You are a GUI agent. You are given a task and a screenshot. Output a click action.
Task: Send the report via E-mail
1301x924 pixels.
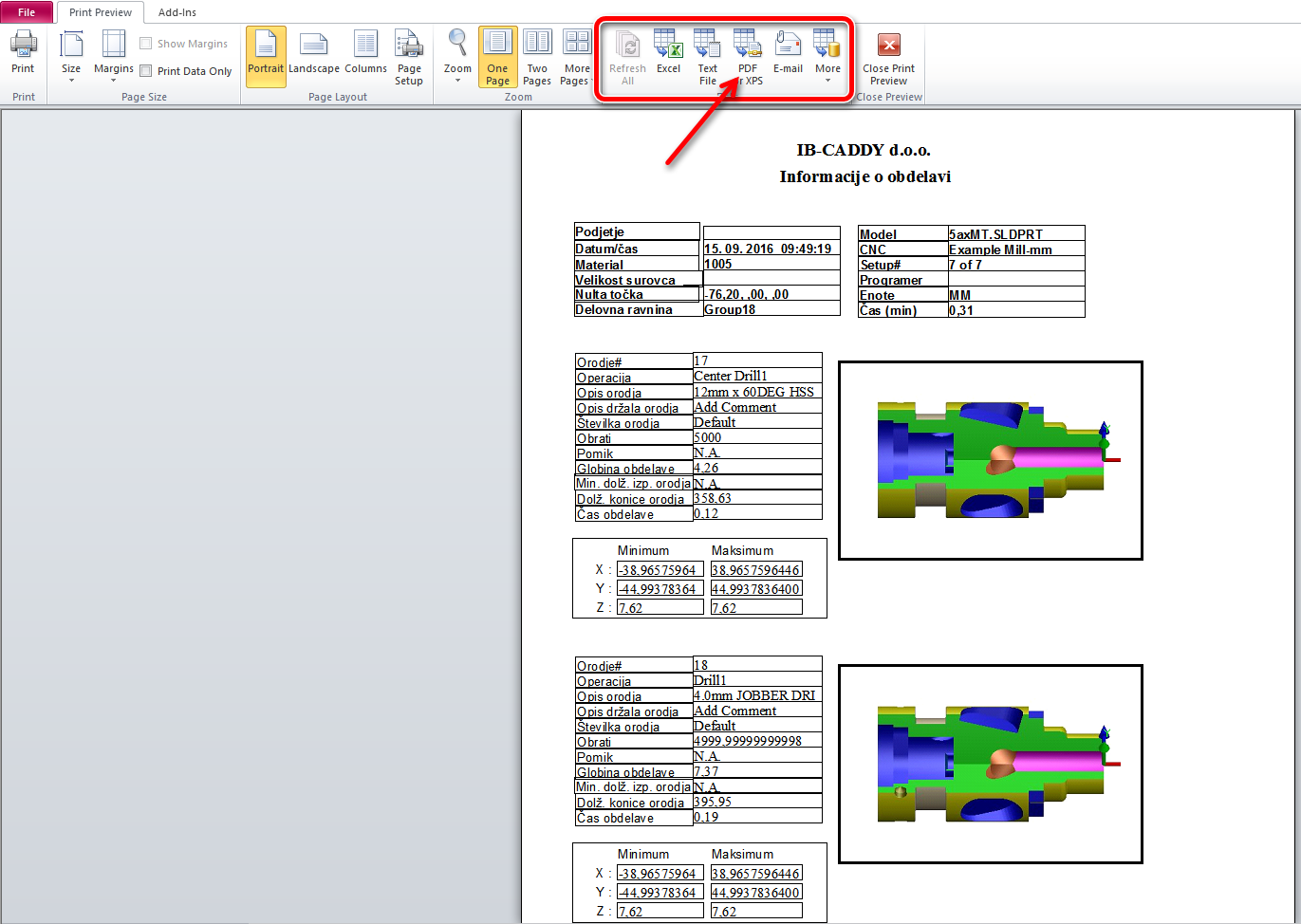pyautogui.click(x=788, y=53)
